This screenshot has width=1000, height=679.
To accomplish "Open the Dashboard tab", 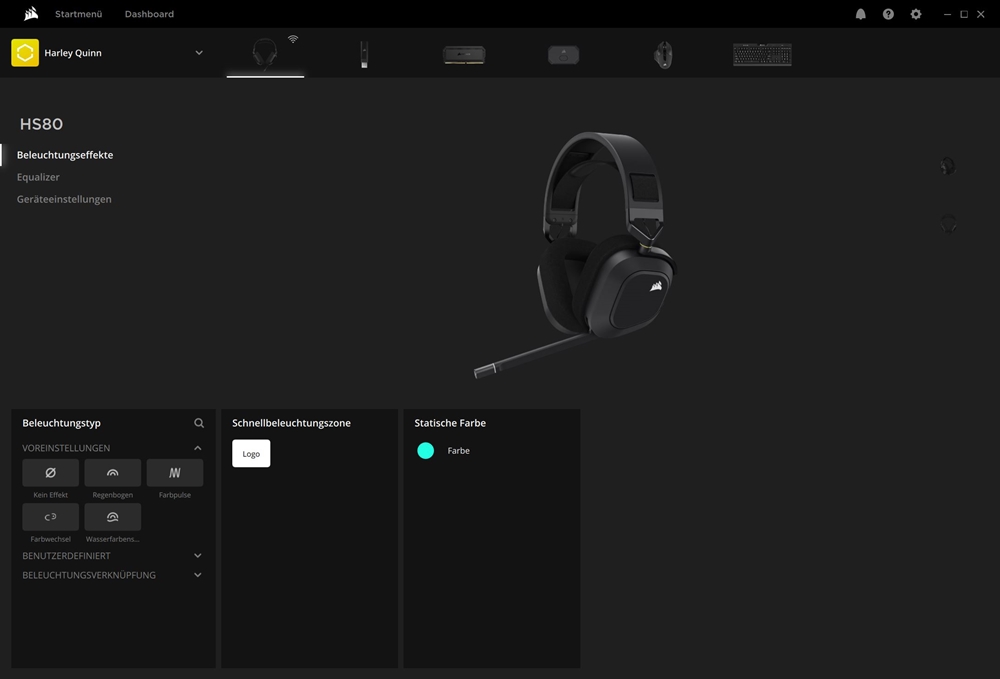I will click(149, 14).
